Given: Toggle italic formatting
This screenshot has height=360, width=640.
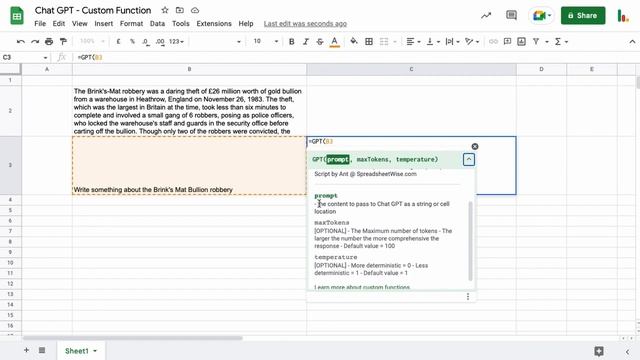Looking at the screenshot, I should pos(306,42).
